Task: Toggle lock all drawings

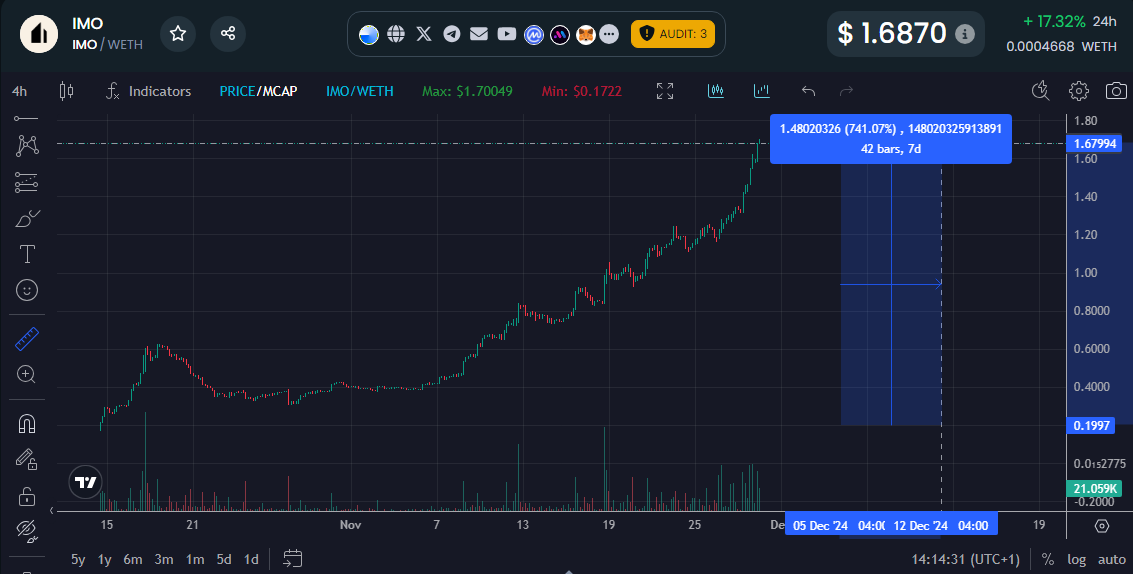Action: coord(27,496)
